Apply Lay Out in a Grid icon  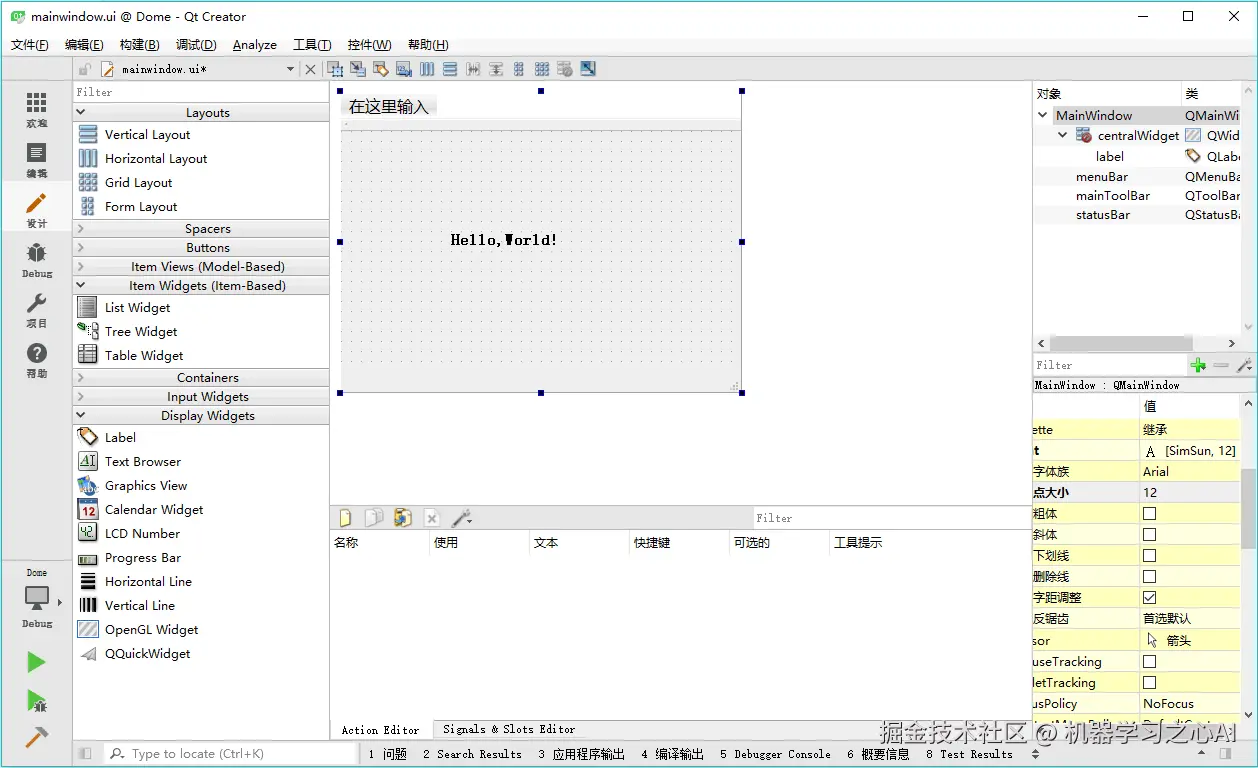pyautogui.click(x=542, y=69)
